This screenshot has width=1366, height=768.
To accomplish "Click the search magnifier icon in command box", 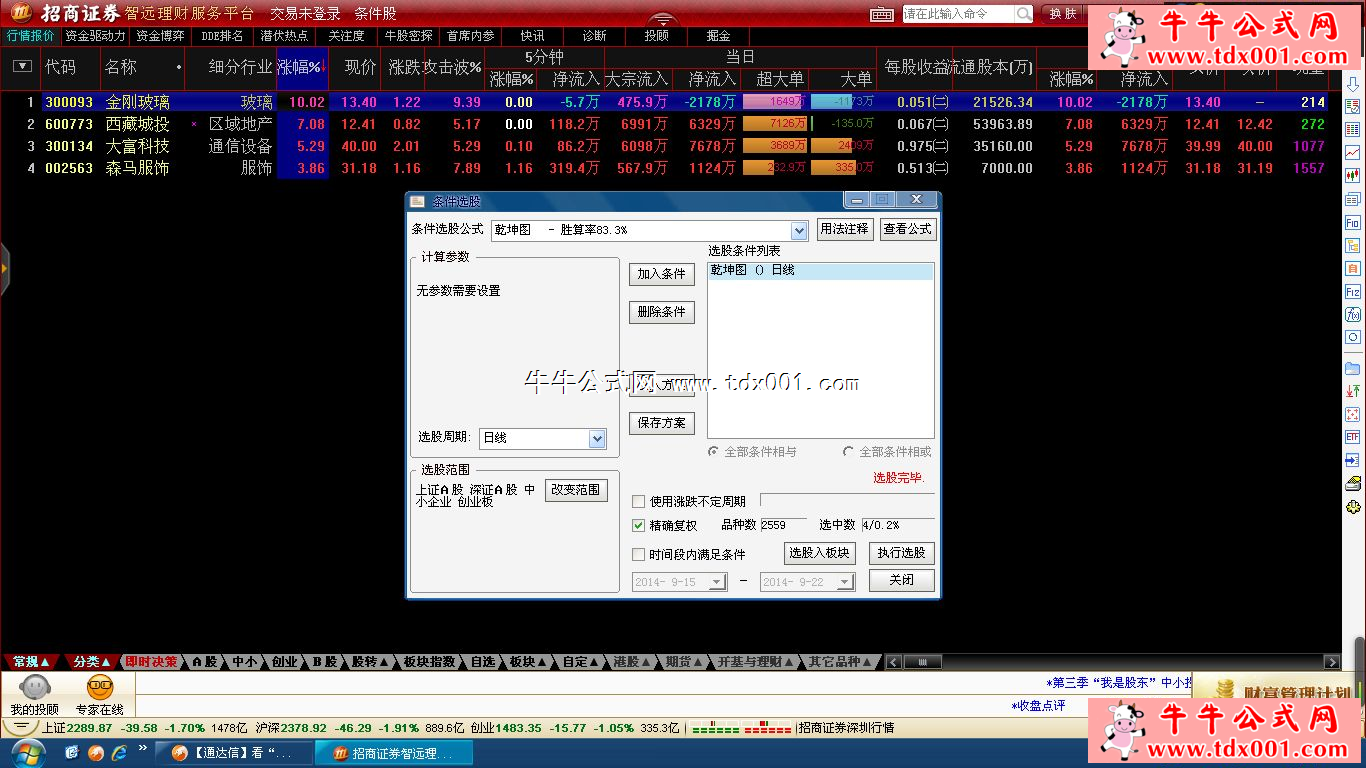I will tap(1024, 14).
